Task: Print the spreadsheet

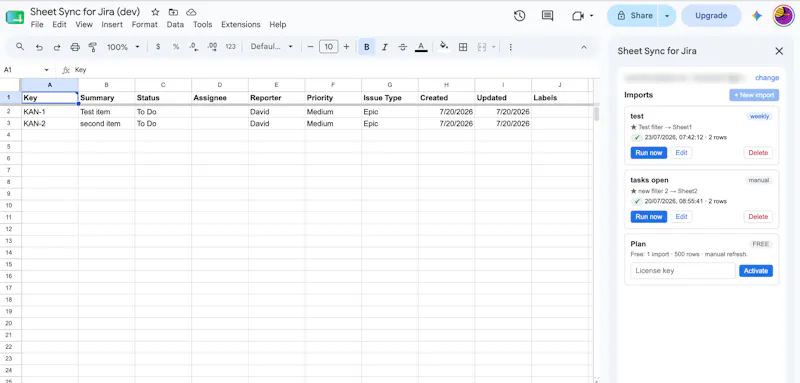Action: (75, 47)
